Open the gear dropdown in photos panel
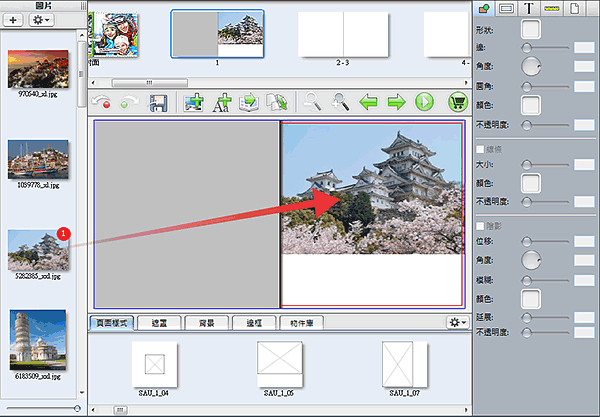The height and width of the screenshot is (417, 600). (41, 20)
